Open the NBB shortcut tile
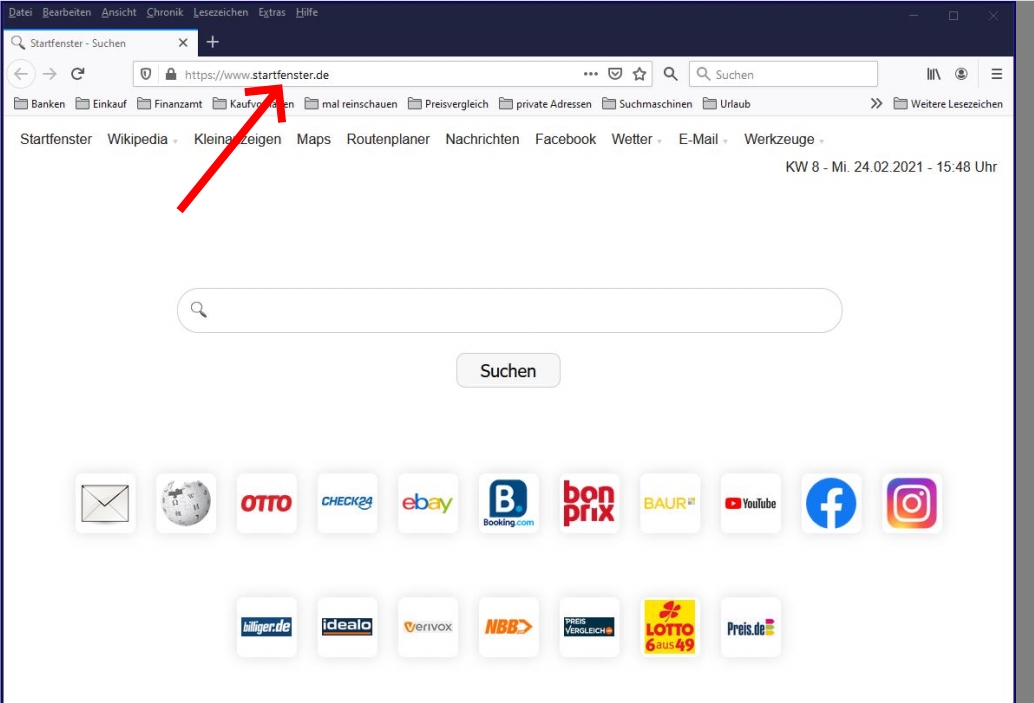The image size is (1034, 703). 508,627
